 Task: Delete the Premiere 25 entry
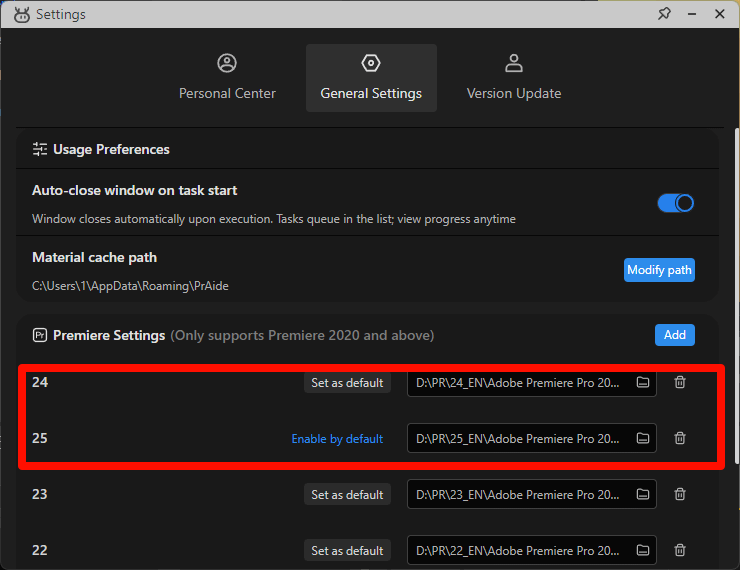tap(680, 439)
